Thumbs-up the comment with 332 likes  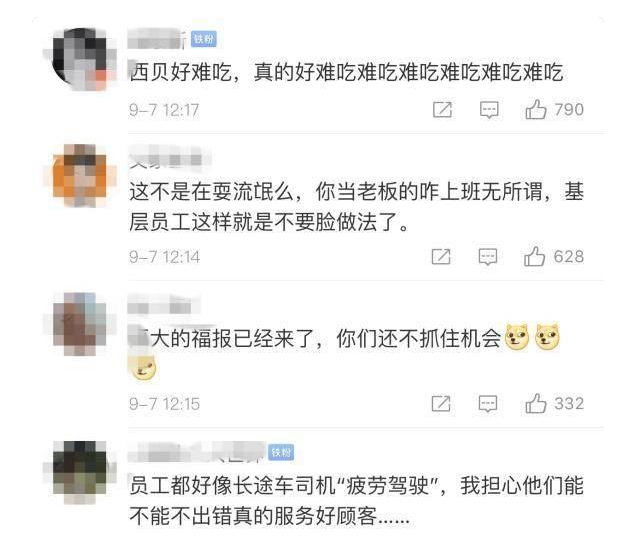(x=535, y=404)
